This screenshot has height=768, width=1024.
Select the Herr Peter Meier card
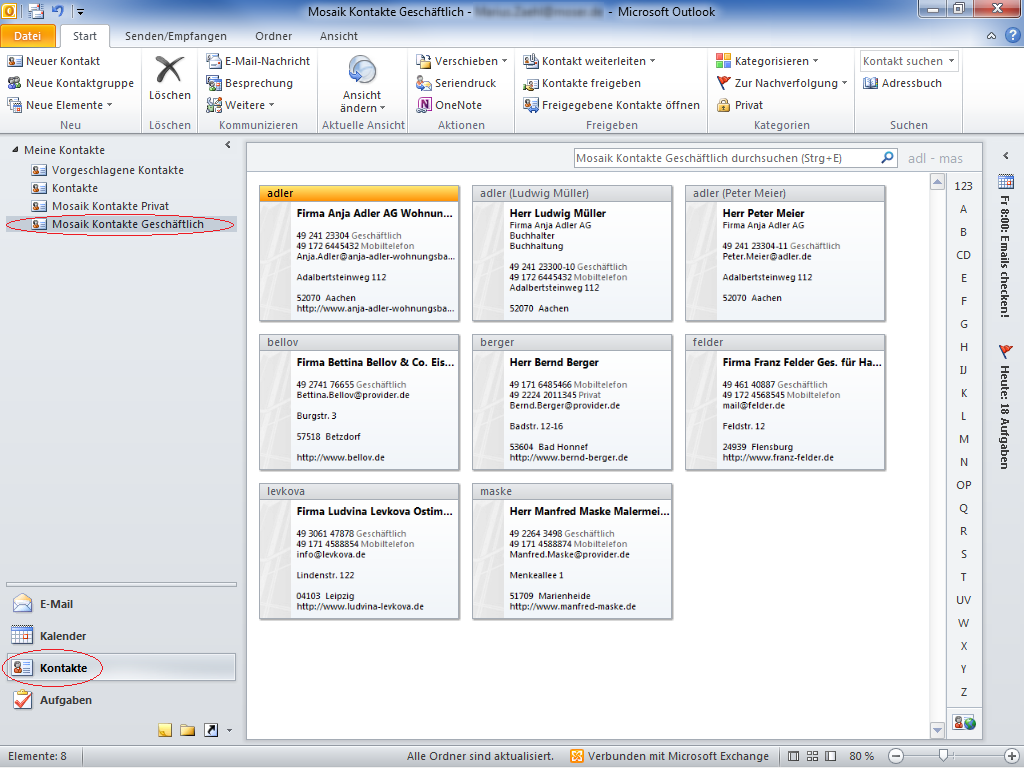point(785,253)
